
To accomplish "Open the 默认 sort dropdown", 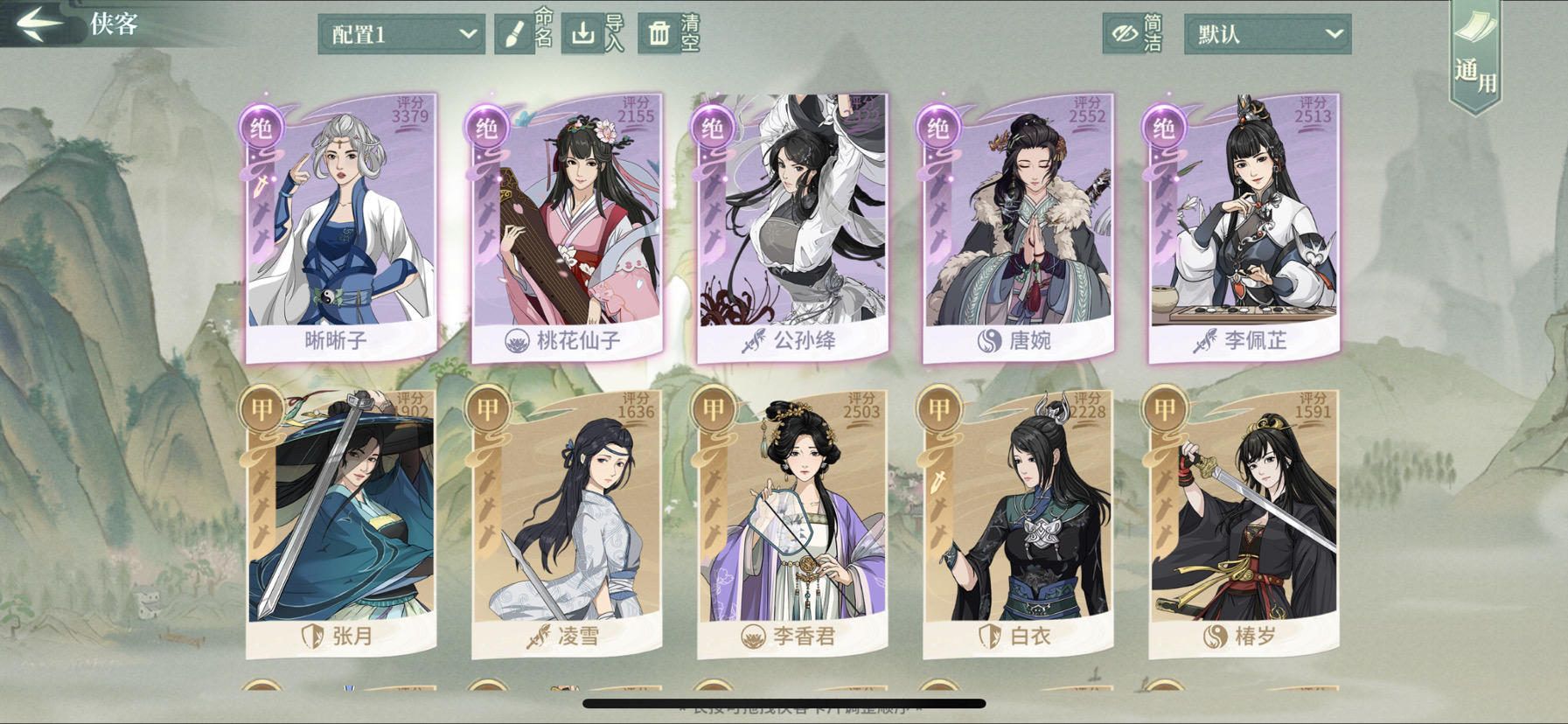I will click(1267, 34).
